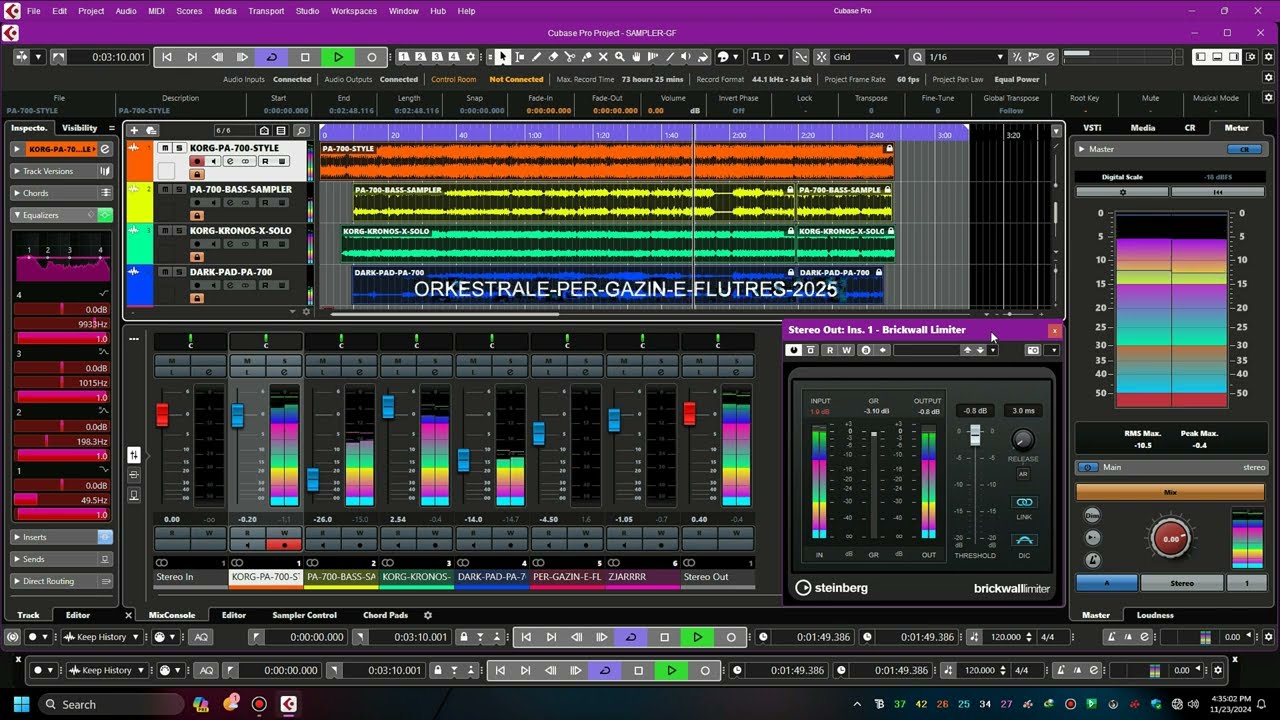Click the Stereo button in Control Room
The height and width of the screenshot is (720, 1280).
tap(1182, 583)
